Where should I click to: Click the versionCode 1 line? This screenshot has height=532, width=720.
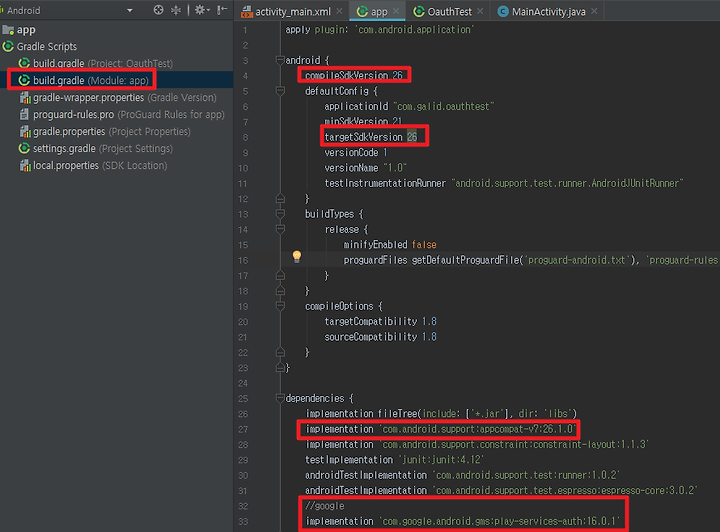click(355, 152)
